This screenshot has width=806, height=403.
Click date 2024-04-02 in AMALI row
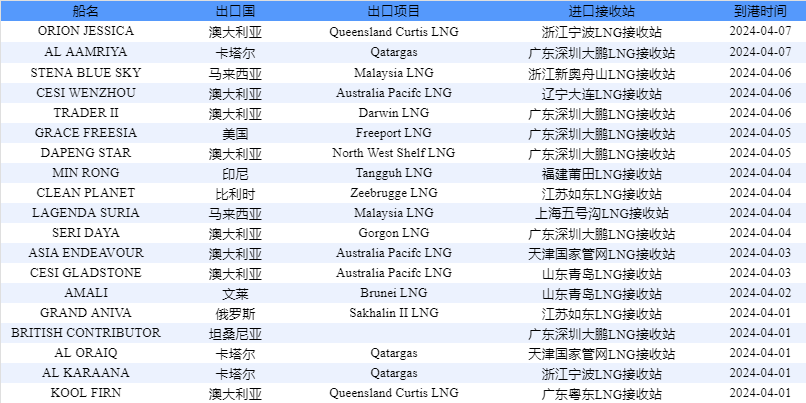(760, 292)
